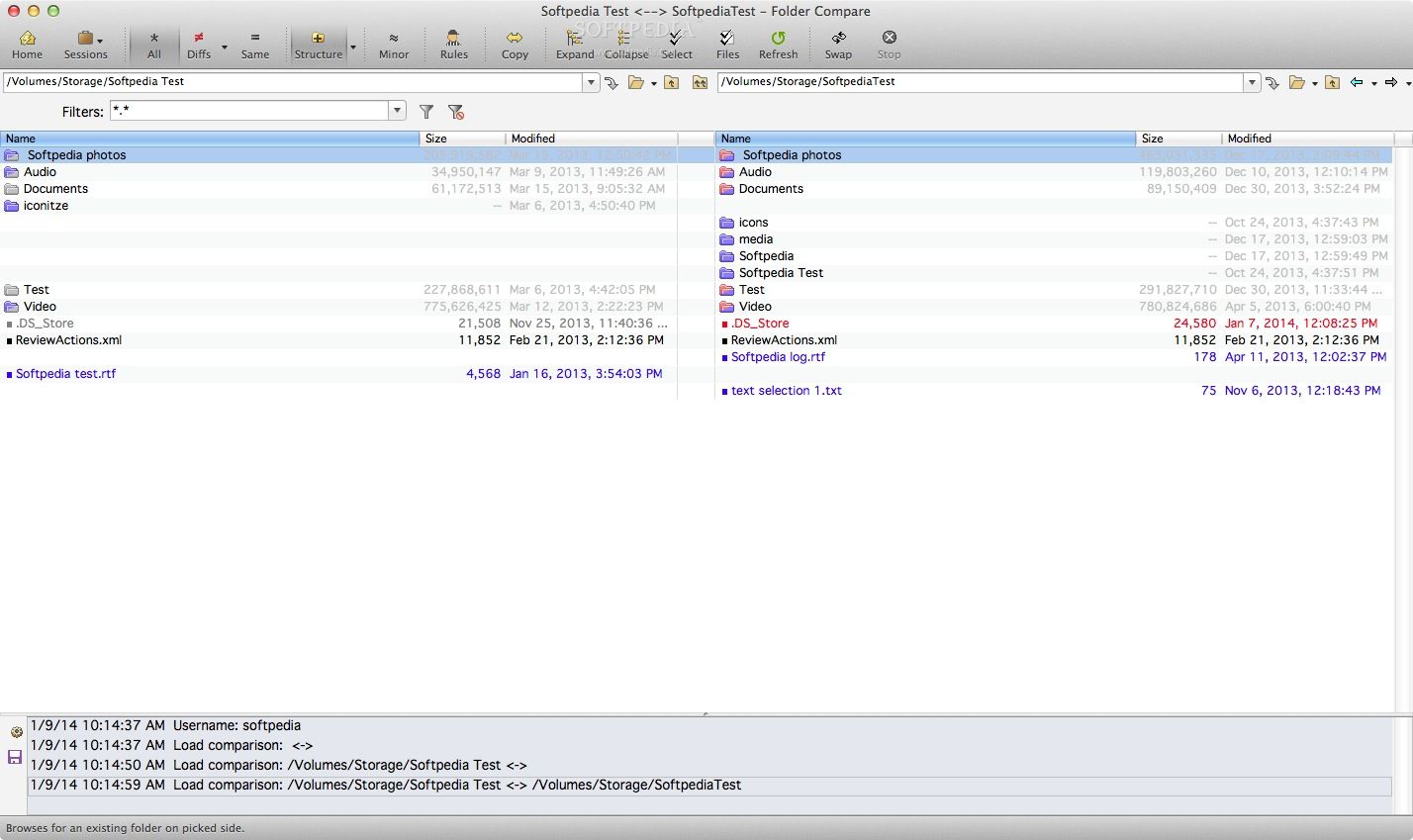Click the right path go arrow icon
1413x840 pixels.
[x=1272, y=83]
